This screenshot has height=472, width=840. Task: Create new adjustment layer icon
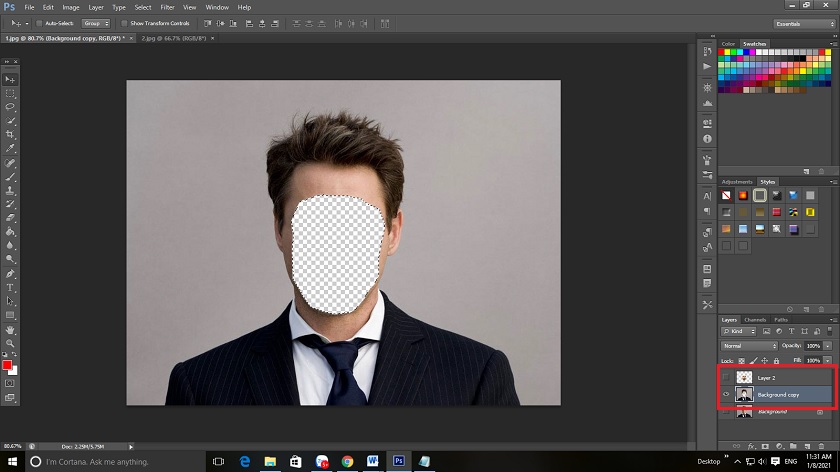click(779, 446)
